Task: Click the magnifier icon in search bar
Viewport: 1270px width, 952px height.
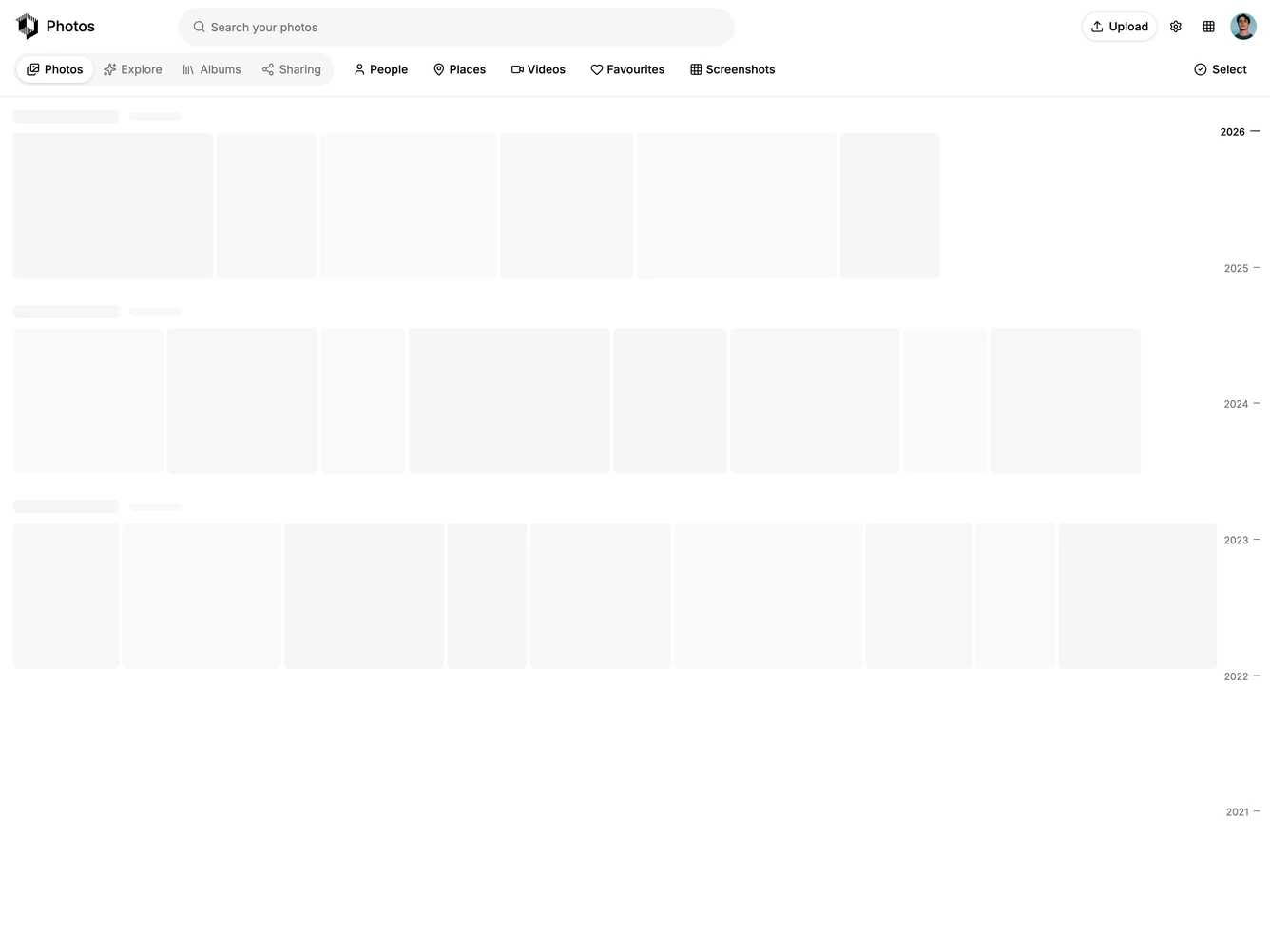Action: tap(200, 27)
